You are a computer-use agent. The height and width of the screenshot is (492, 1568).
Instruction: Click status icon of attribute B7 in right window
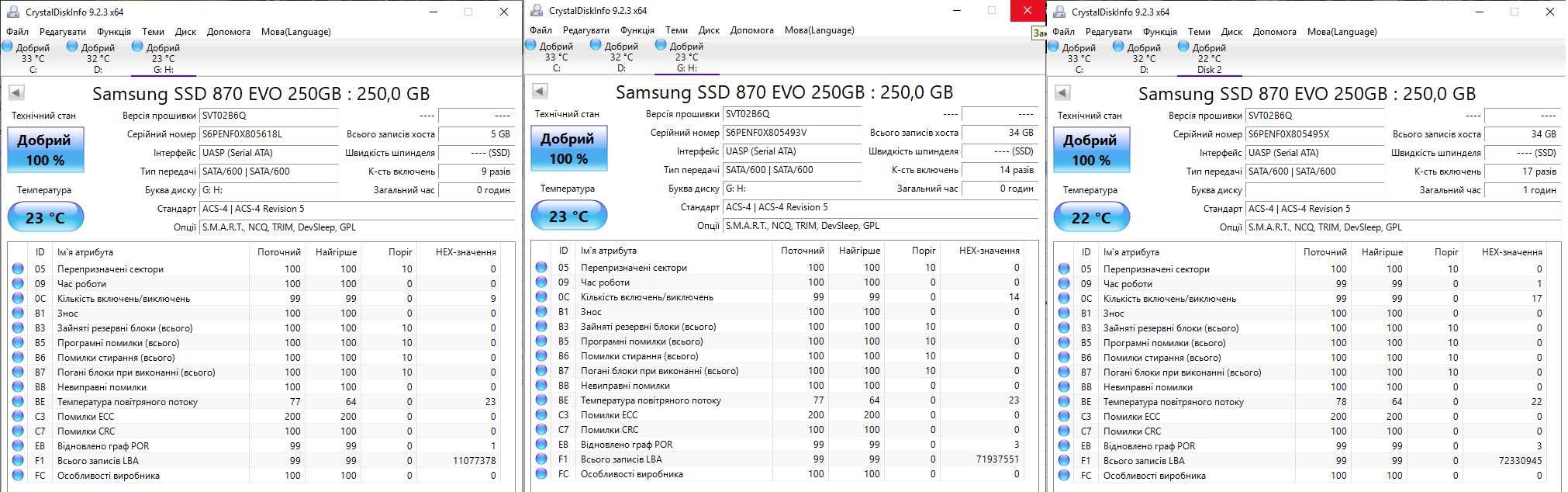pyautogui.click(x=1064, y=372)
